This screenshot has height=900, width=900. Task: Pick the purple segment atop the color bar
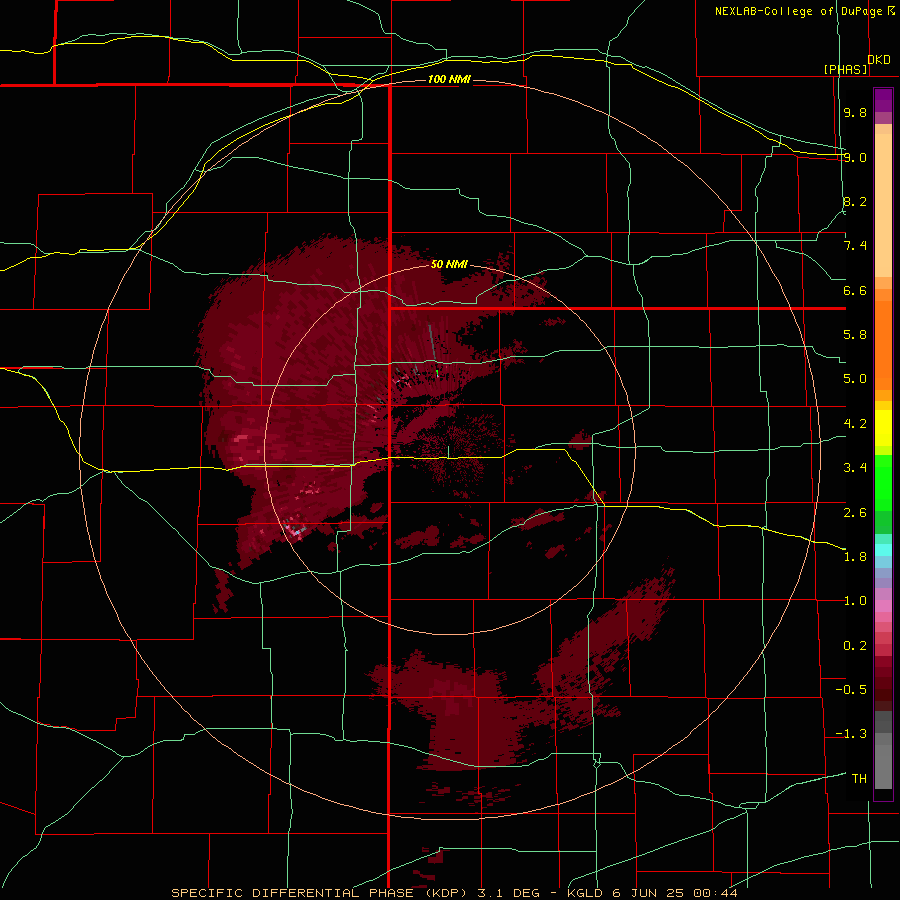tap(883, 100)
